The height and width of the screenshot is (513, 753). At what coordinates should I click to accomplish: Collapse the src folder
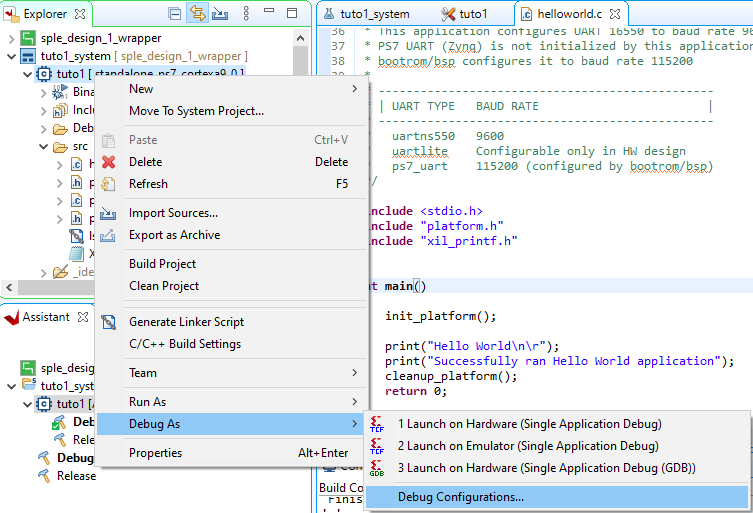click(43, 147)
